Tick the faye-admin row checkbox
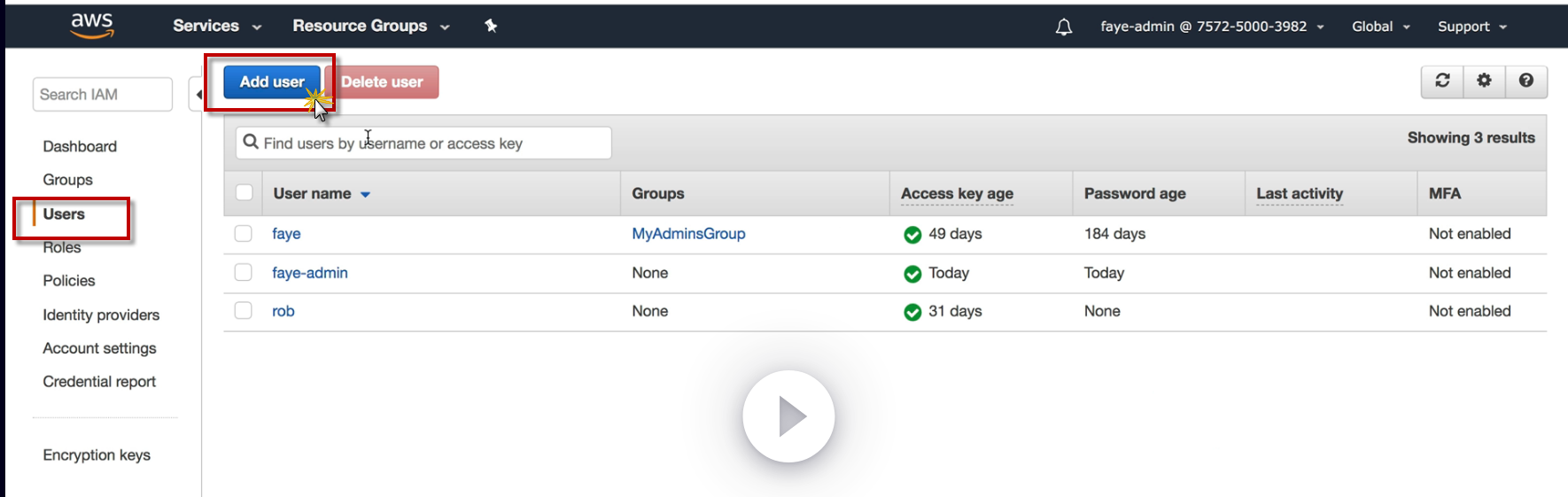 (244, 273)
